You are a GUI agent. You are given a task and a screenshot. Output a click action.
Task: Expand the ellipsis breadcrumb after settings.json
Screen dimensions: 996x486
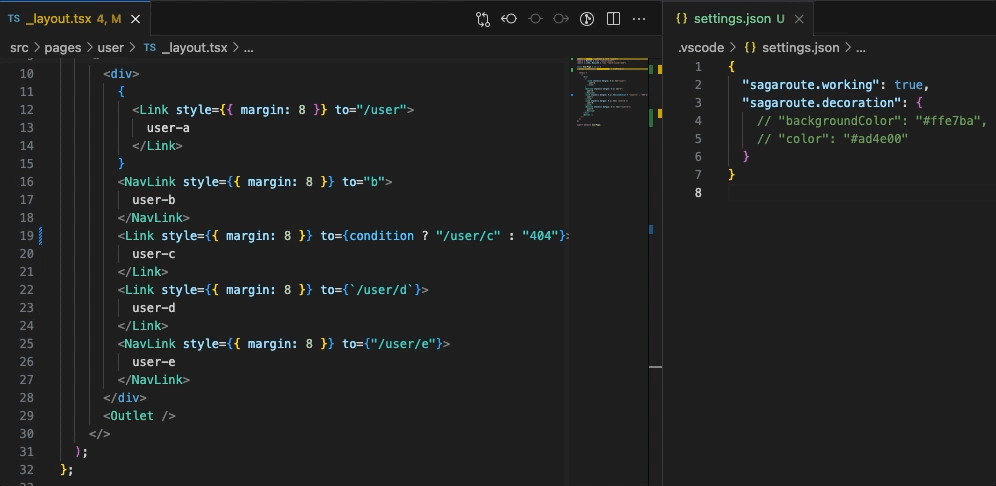coord(861,48)
